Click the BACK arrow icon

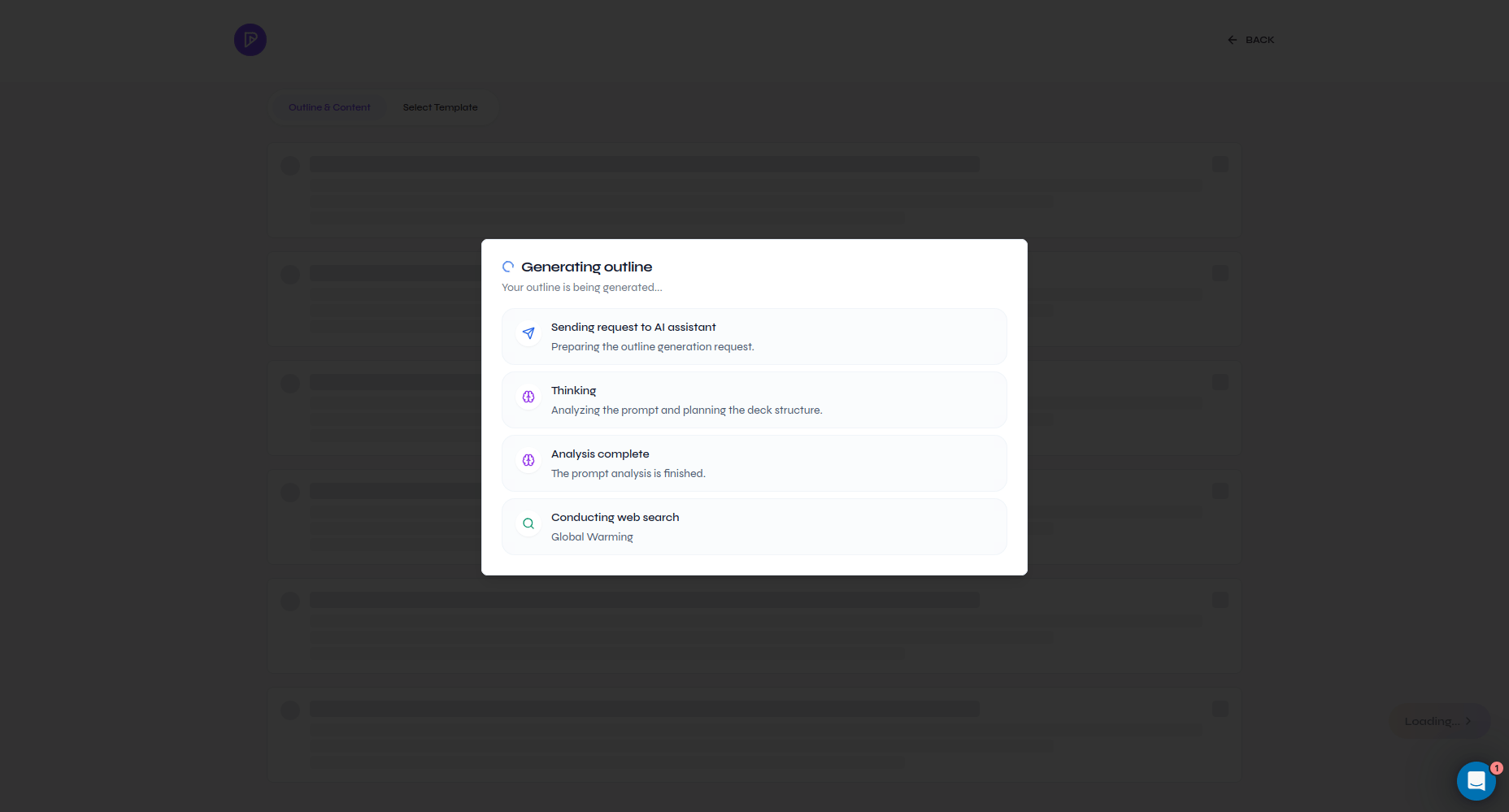coord(1233,40)
